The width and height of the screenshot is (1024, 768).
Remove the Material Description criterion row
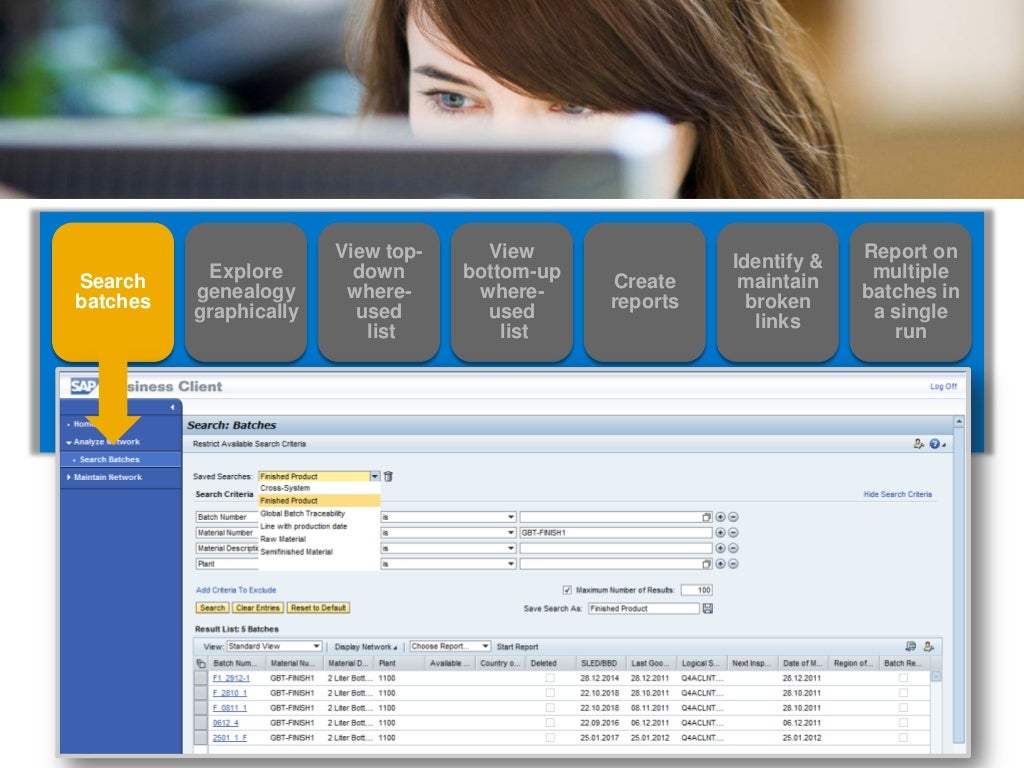click(x=733, y=548)
